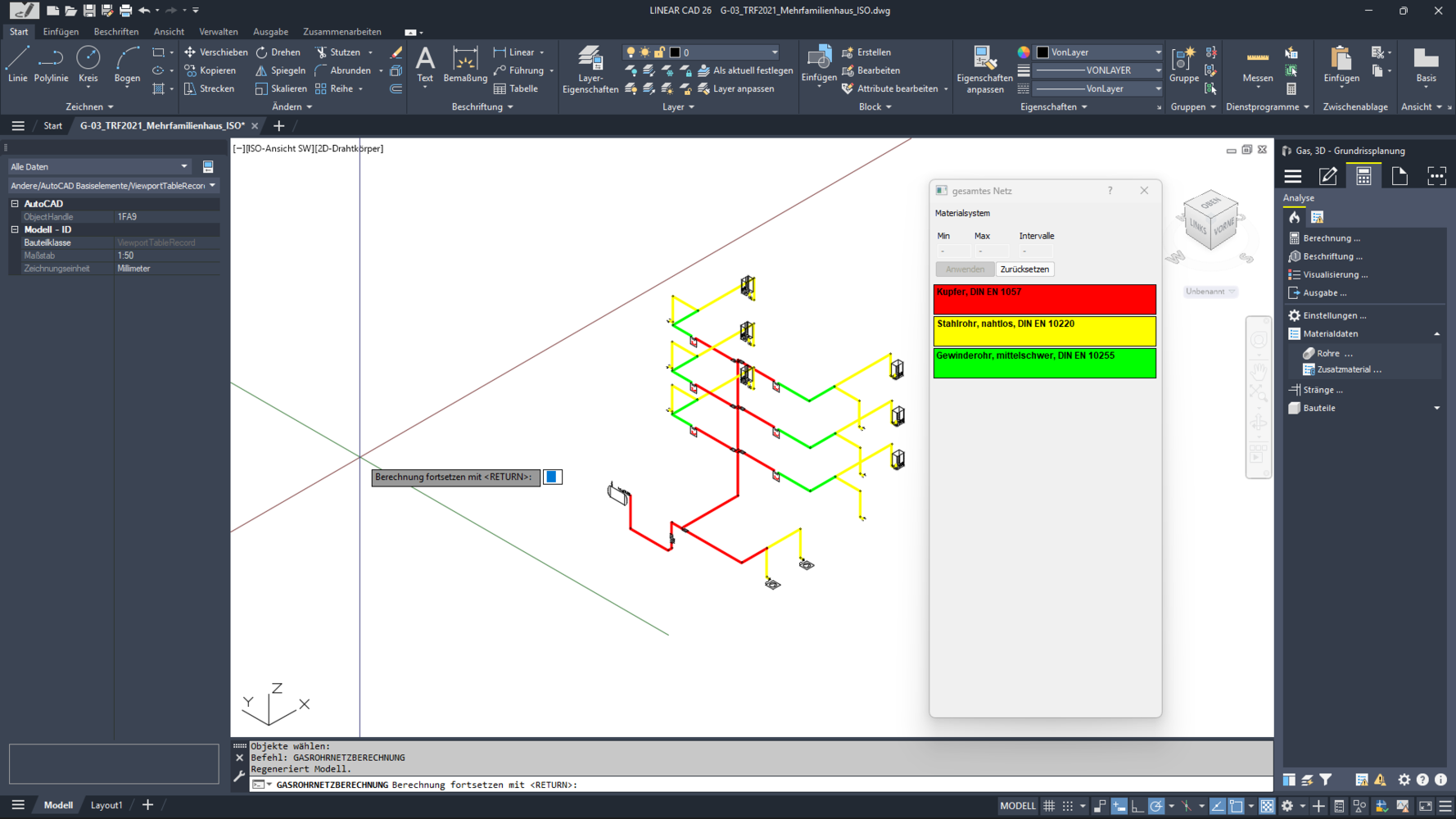Screen dimensions: 1456x819
Task: Toggle the grid display in status bar
Action: [x=1048, y=806]
